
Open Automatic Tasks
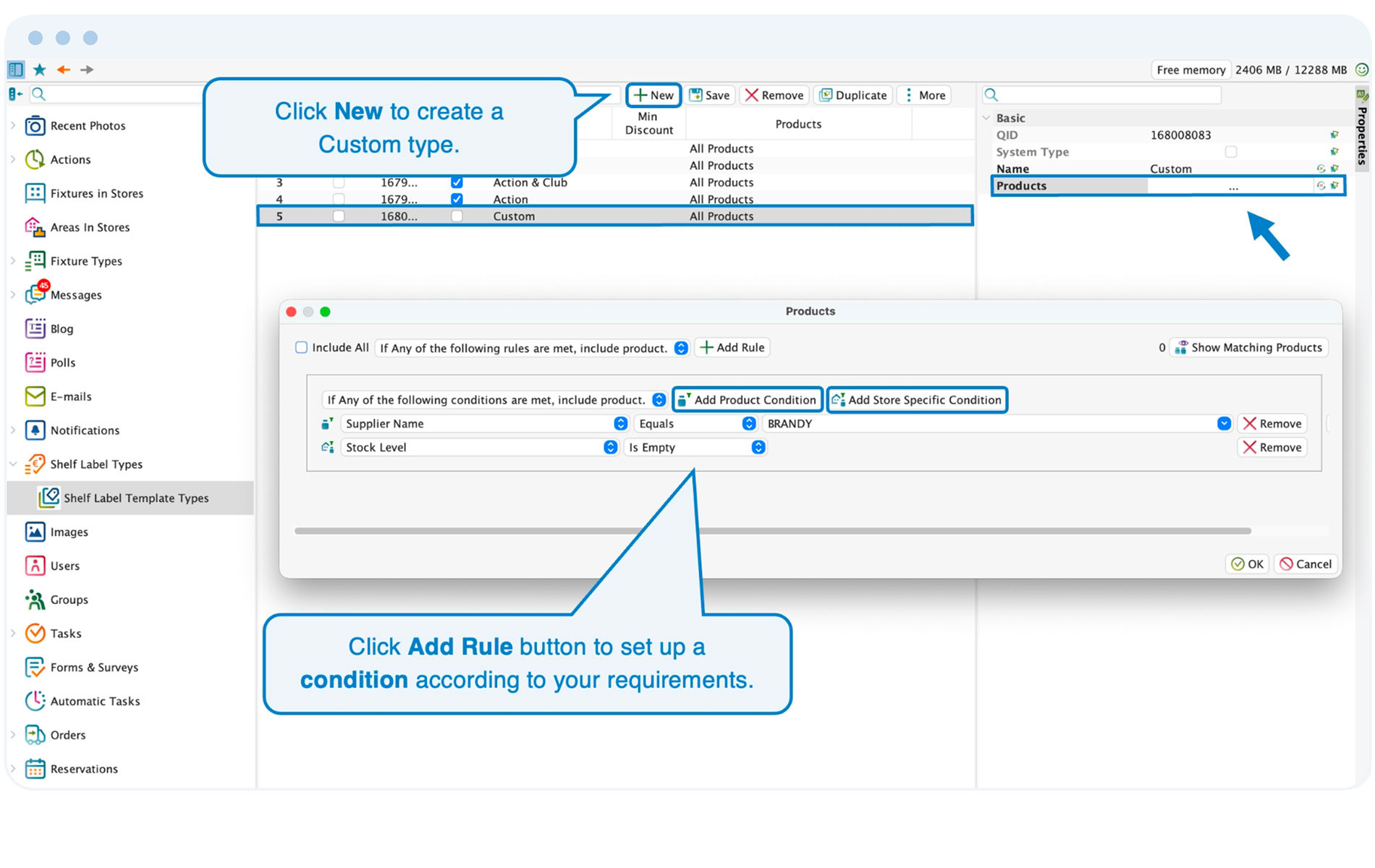[x=95, y=701]
